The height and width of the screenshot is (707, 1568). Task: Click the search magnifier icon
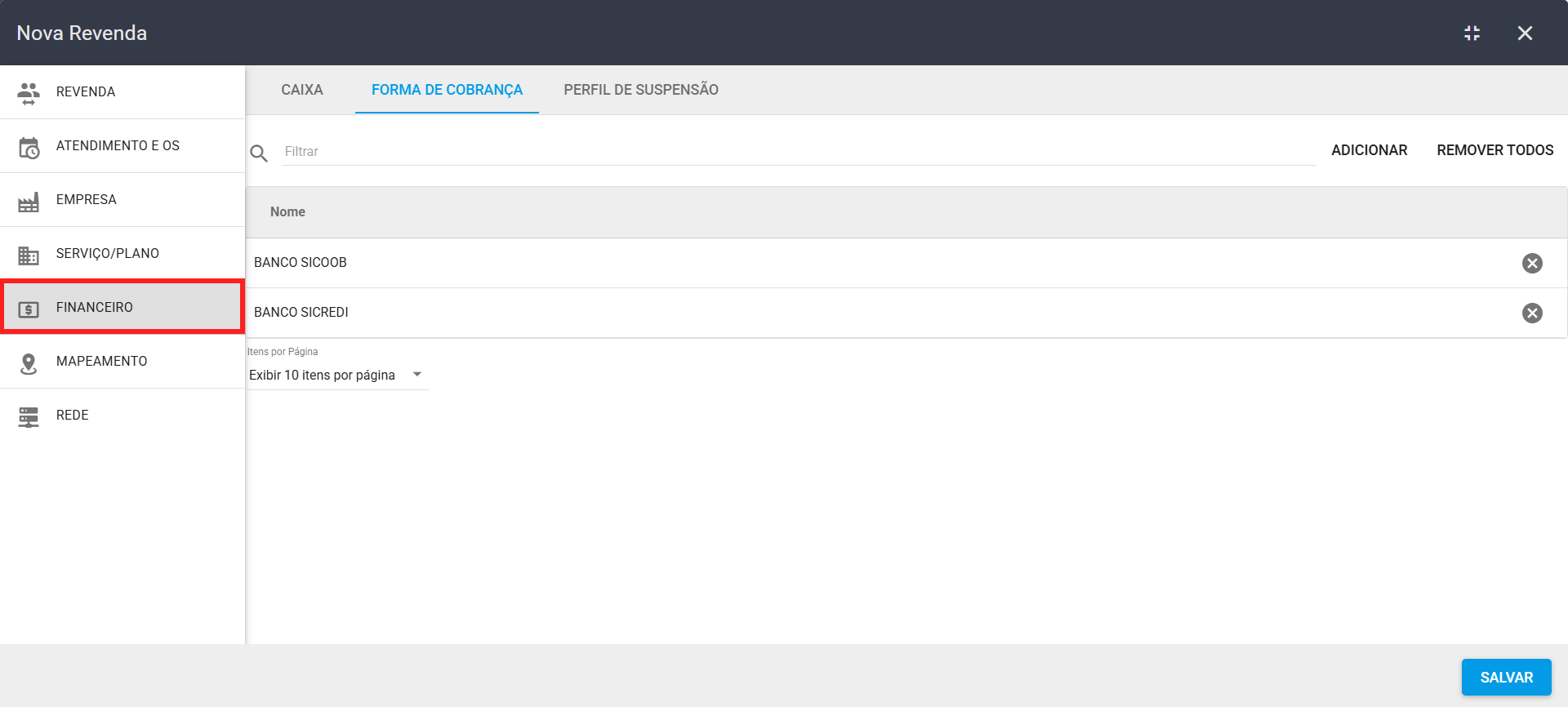click(259, 153)
